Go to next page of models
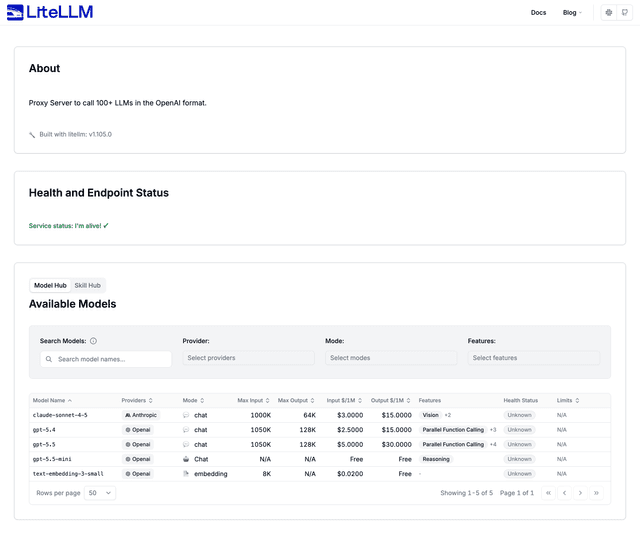 (580, 493)
